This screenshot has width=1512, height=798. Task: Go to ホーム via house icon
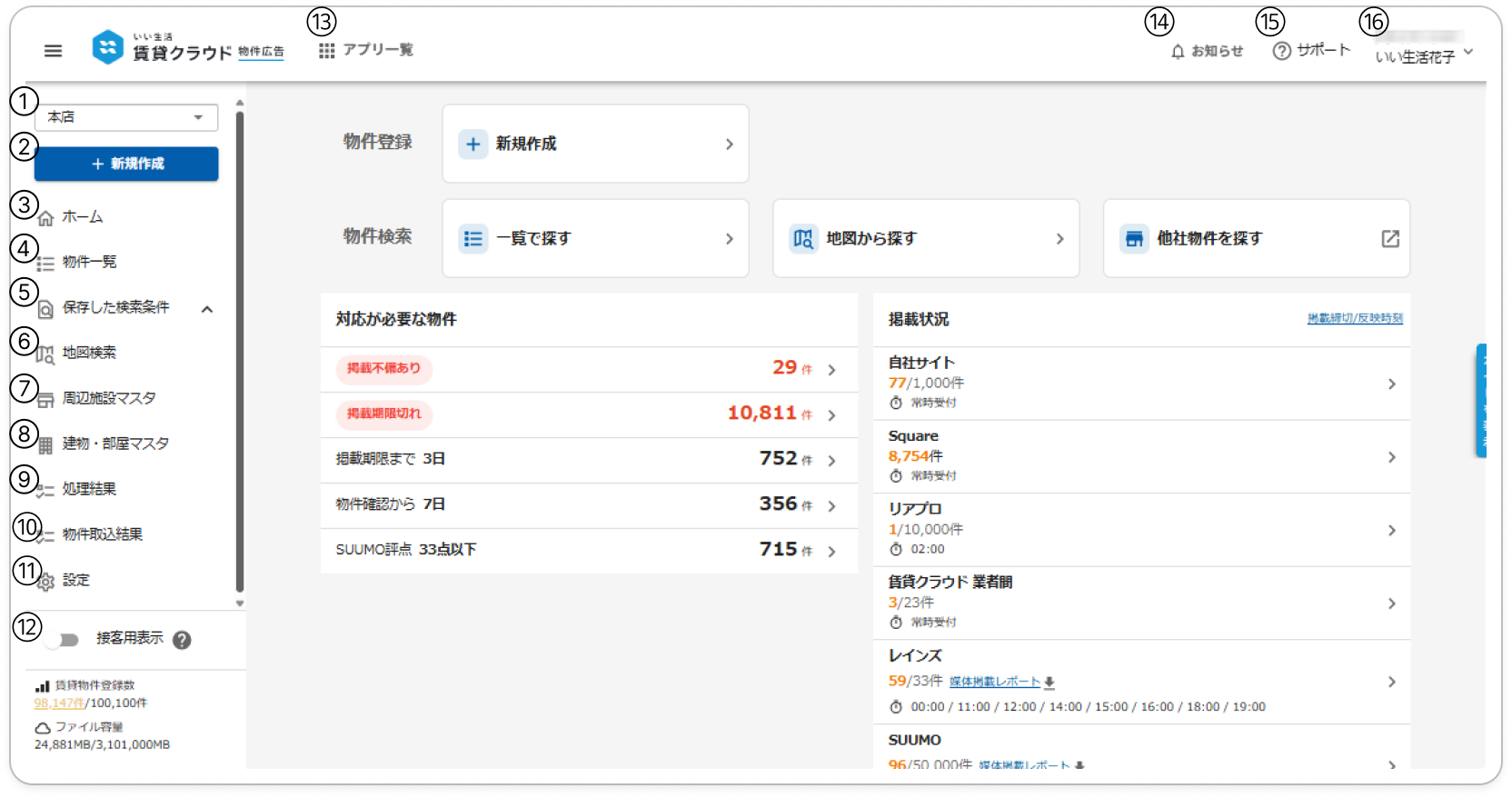coord(45,218)
